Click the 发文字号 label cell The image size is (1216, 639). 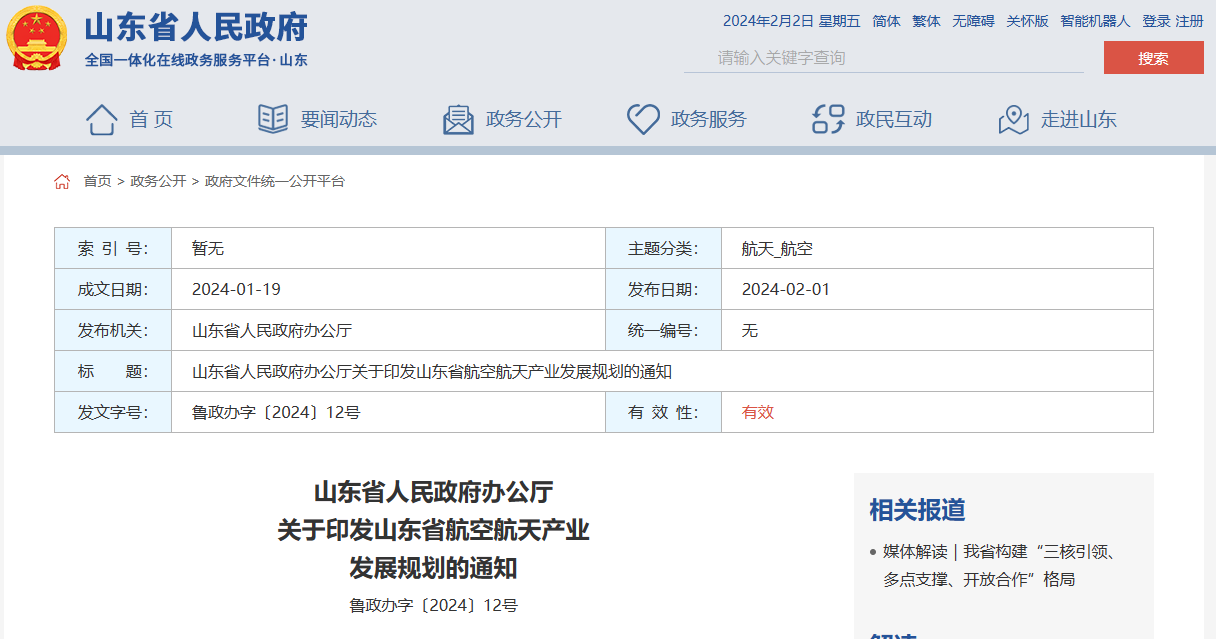coord(113,412)
